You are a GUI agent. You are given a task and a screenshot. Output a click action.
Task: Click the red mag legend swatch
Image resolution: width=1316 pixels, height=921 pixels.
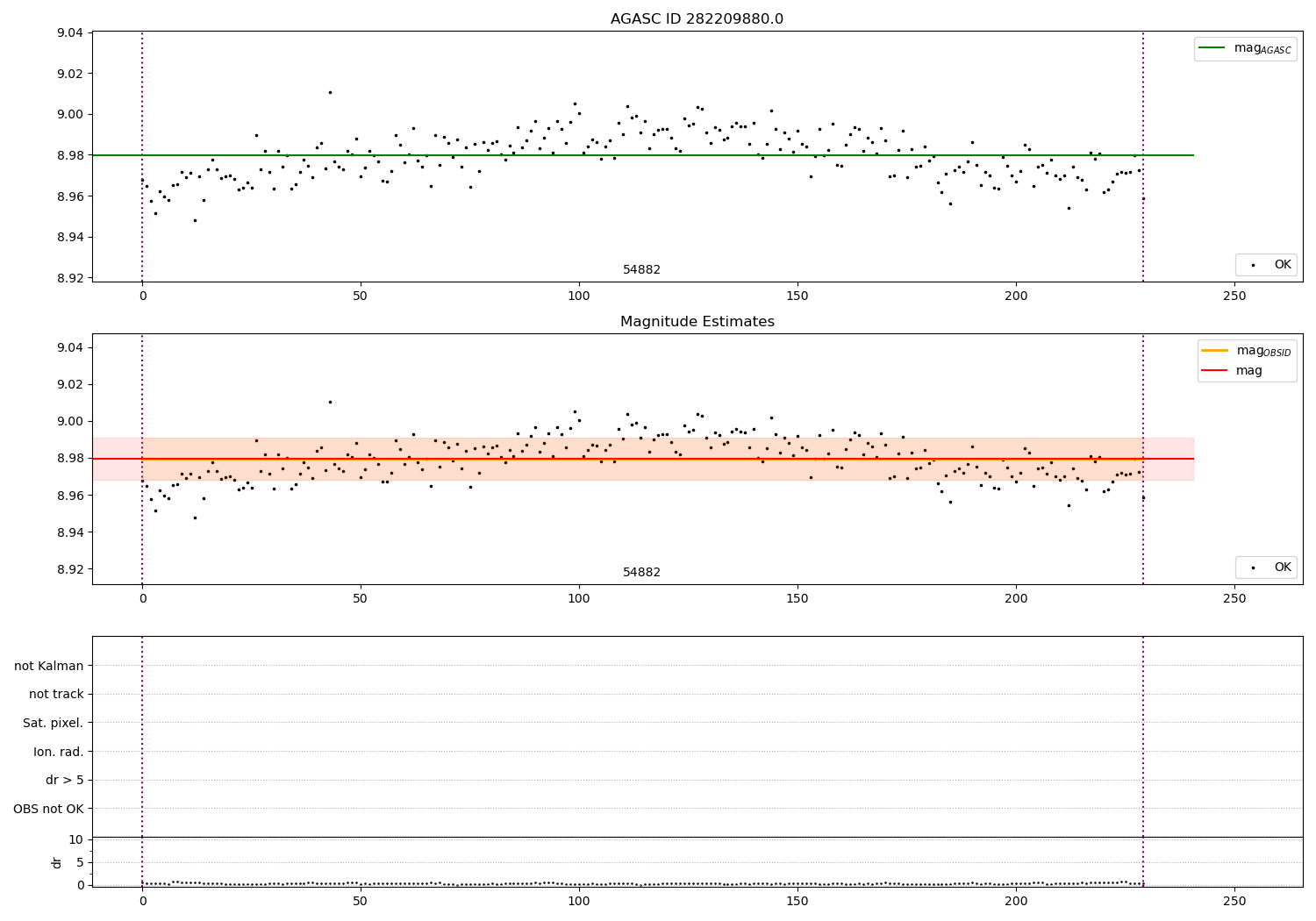click(x=1214, y=371)
